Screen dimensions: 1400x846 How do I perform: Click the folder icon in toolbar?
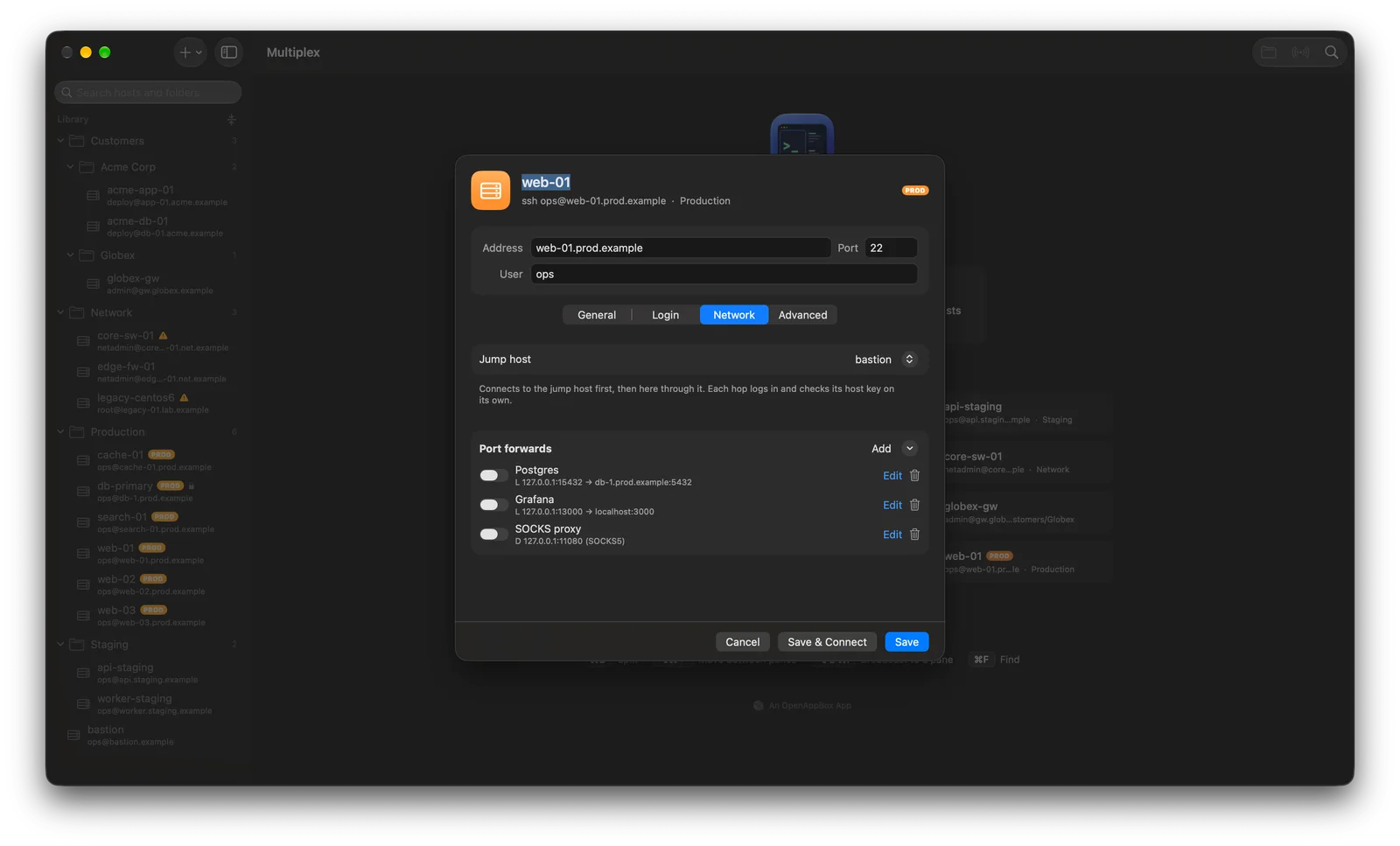tap(1269, 52)
